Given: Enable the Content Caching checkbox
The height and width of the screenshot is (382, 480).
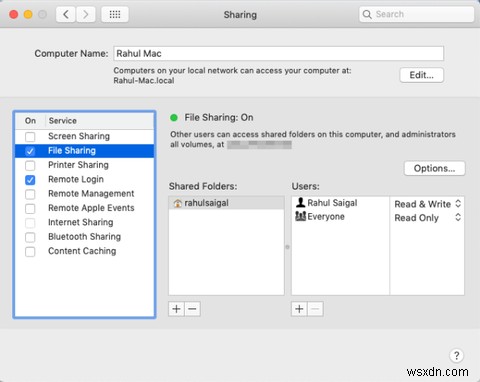Looking at the screenshot, I should (x=30, y=252).
